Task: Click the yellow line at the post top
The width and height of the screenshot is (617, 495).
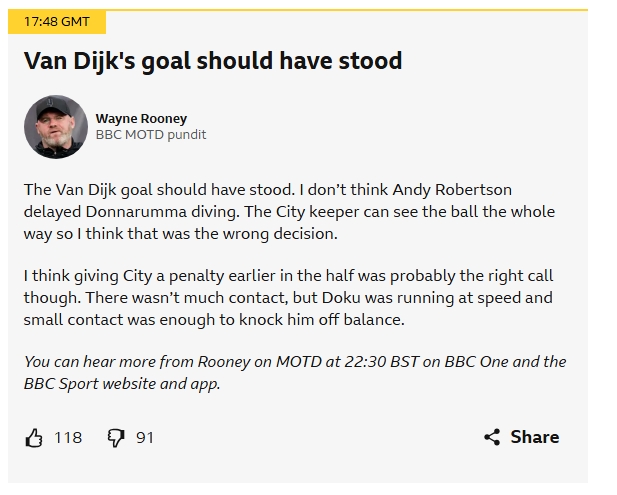Action: (x=298, y=9)
